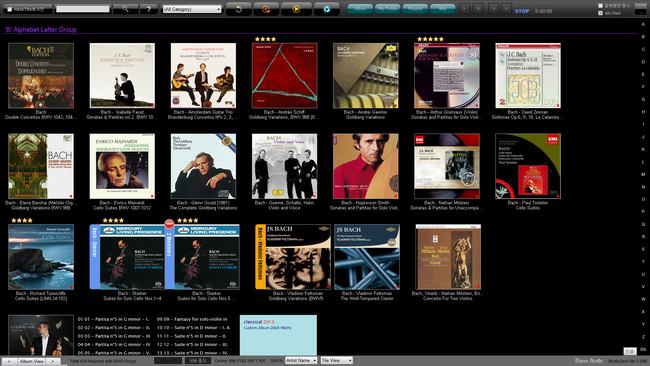Viewport: 650px width, 366px height.
Task: Jump to letter M in alphabet navigator
Action: tap(643, 174)
